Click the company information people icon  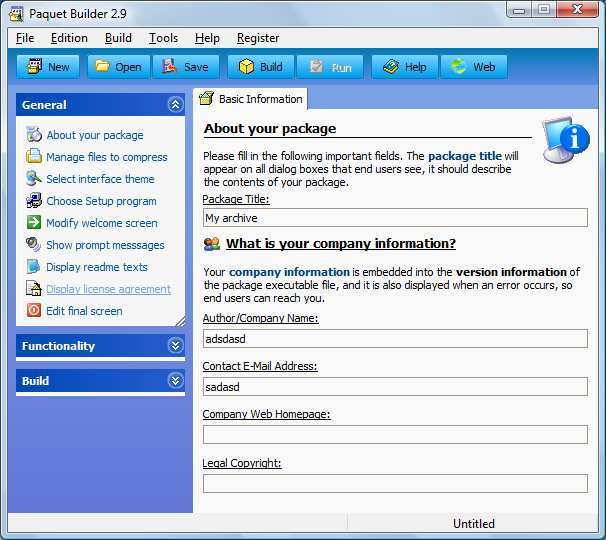click(x=212, y=244)
